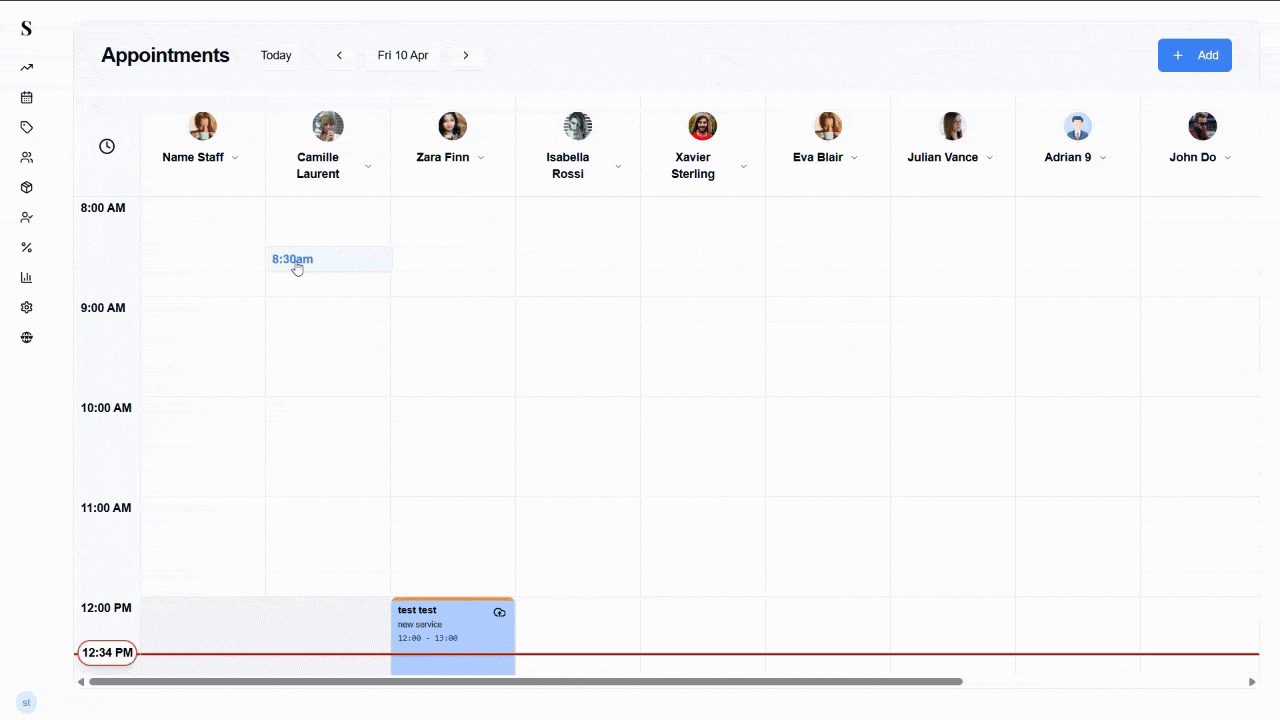Open the calendar icon in sidebar

(x=27, y=98)
